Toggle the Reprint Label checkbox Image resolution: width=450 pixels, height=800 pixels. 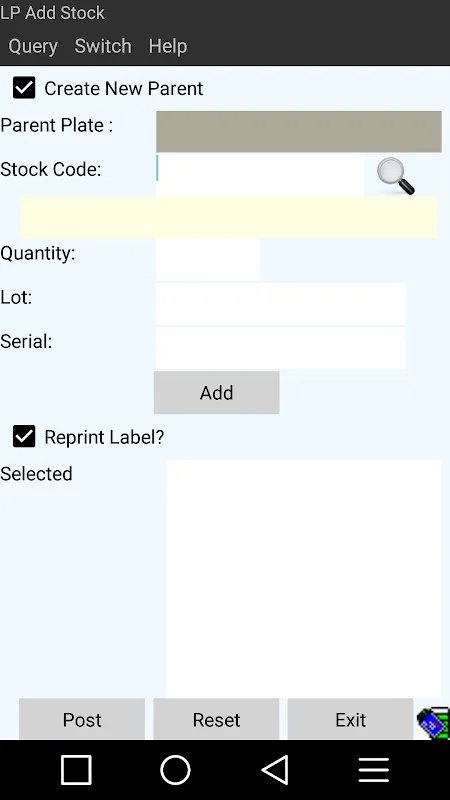24,437
